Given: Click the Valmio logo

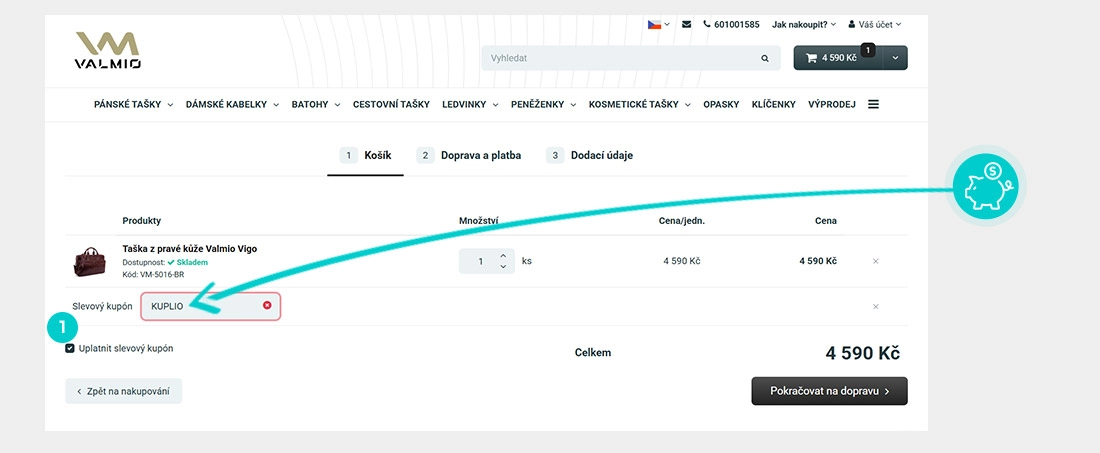Looking at the screenshot, I should [x=107, y=50].
